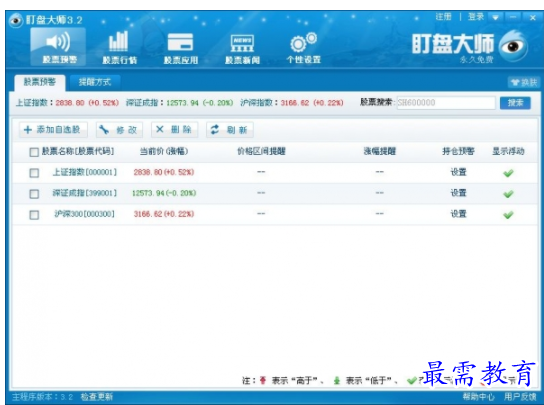544x405 pixels.
Task: Click the 修改 wrench button
Action: coord(119,130)
